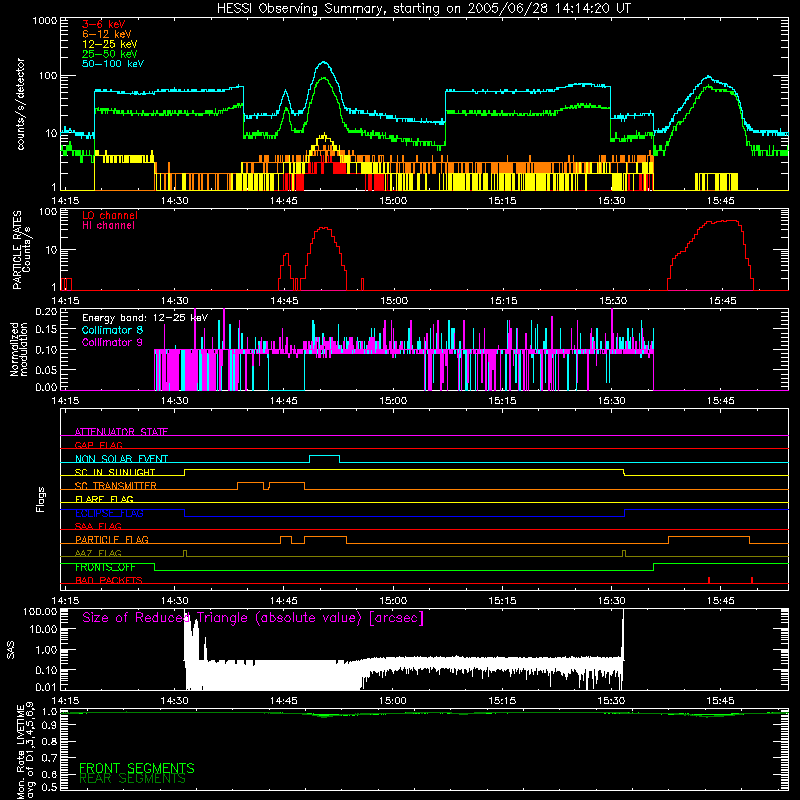
Task: Click 15:30 label beneath the modulation panel
Action: (611, 401)
